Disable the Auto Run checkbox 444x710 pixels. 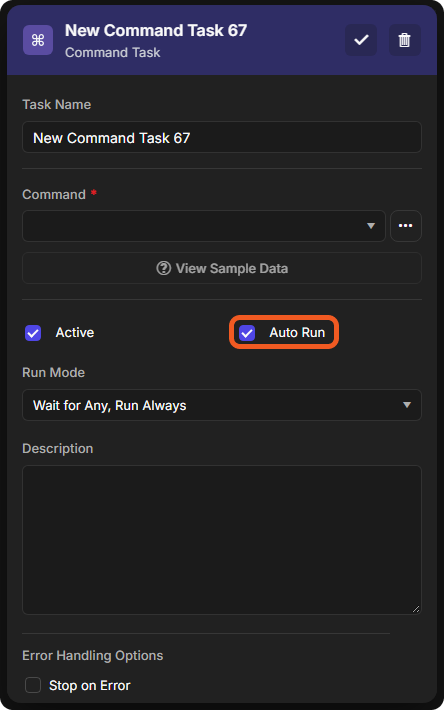247,333
